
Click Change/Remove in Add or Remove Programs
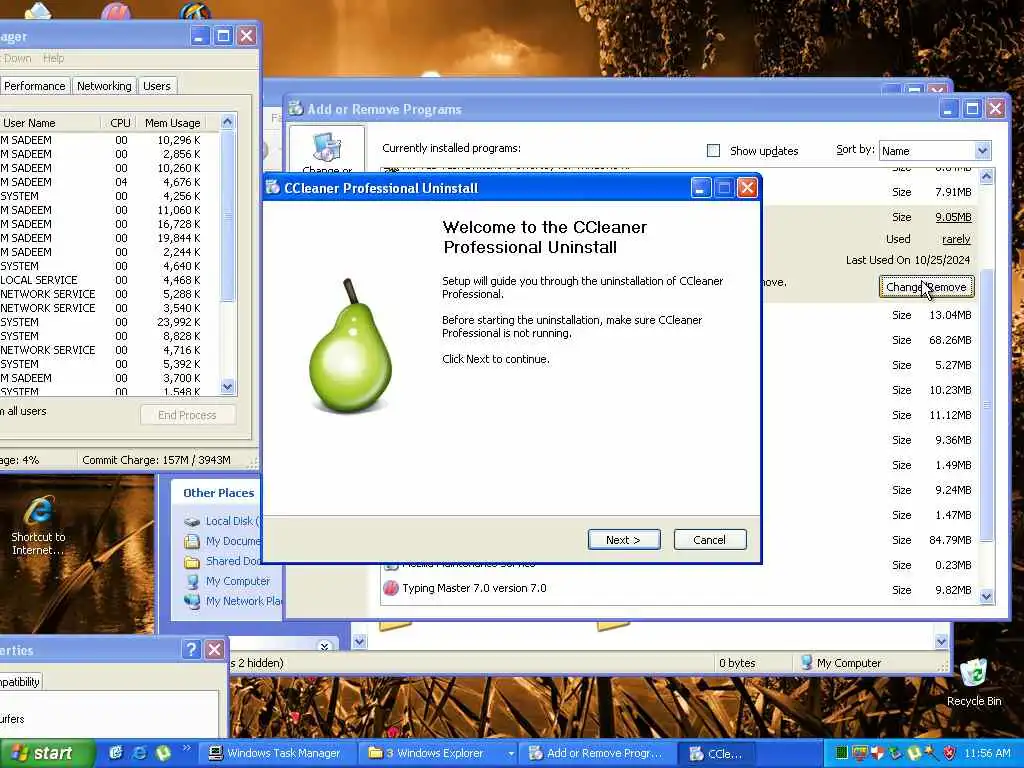[926, 287]
